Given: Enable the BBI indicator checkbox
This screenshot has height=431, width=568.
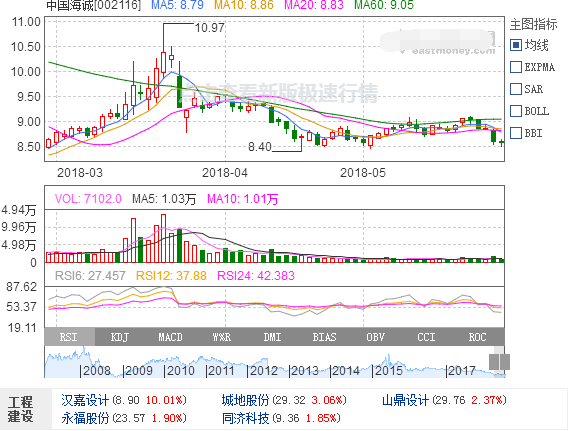Looking at the screenshot, I should (516, 133).
